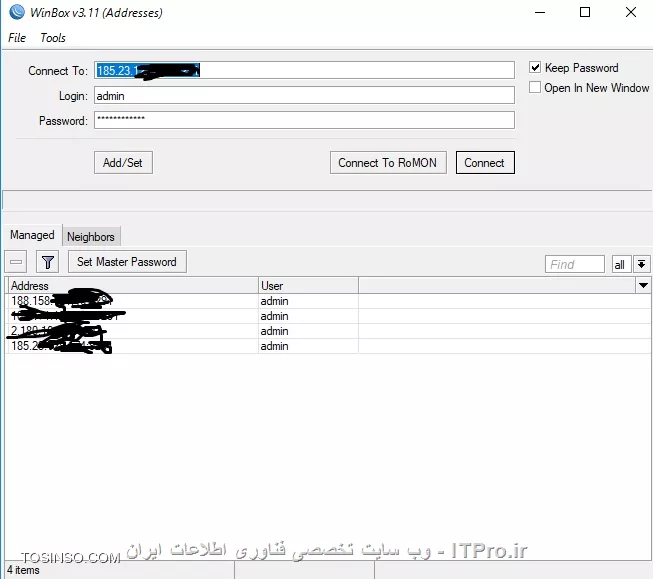
Task: Sort by the User column header
Action: (x=308, y=286)
